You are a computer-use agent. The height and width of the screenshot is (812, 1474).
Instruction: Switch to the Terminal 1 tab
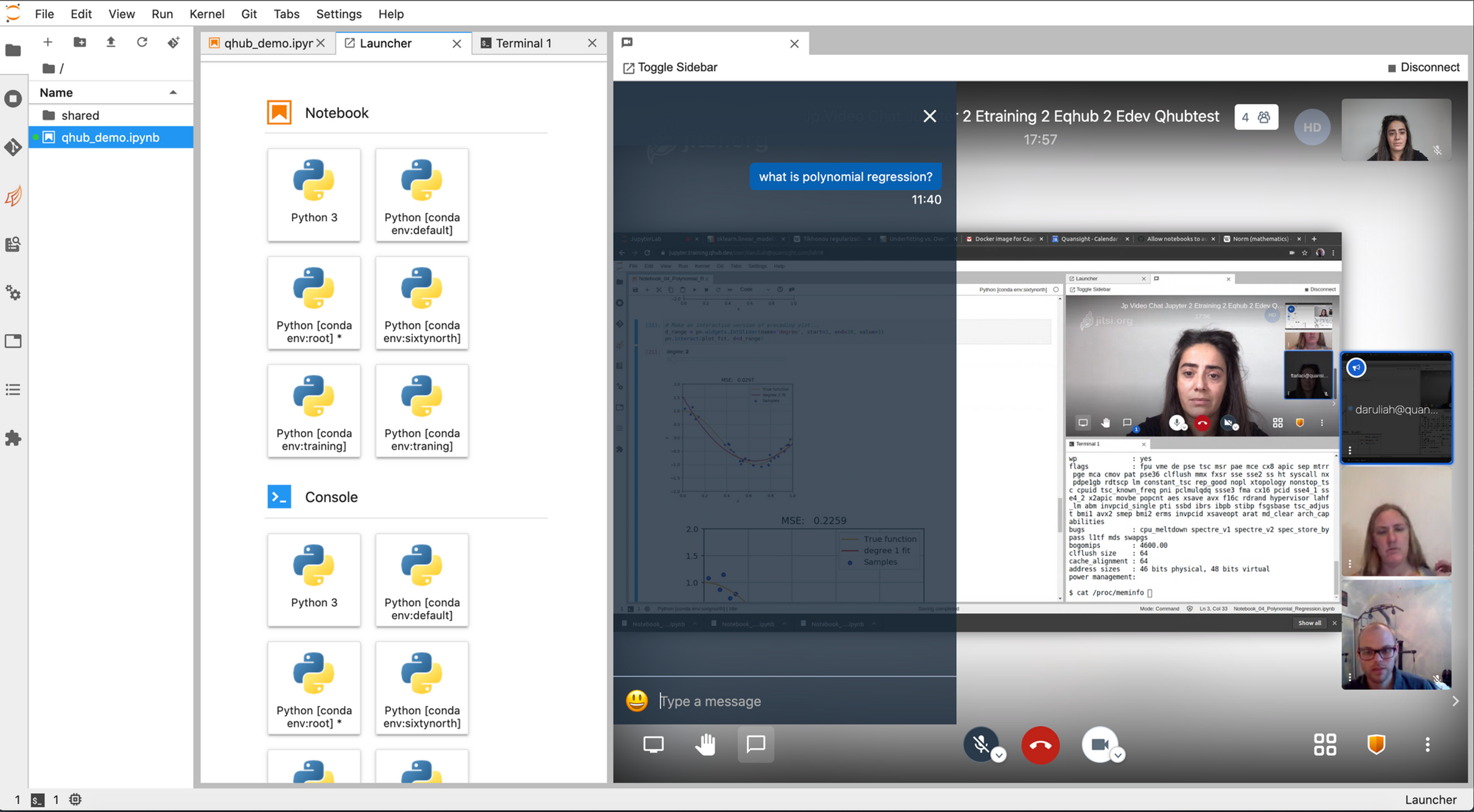[523, 43]
